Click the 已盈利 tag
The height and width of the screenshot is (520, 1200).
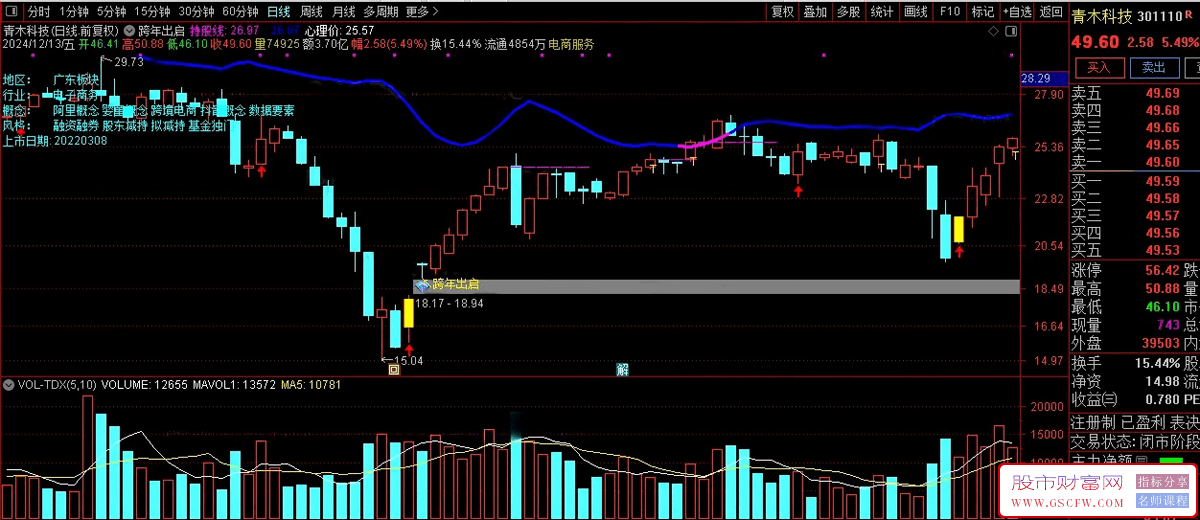[1141, 421]
